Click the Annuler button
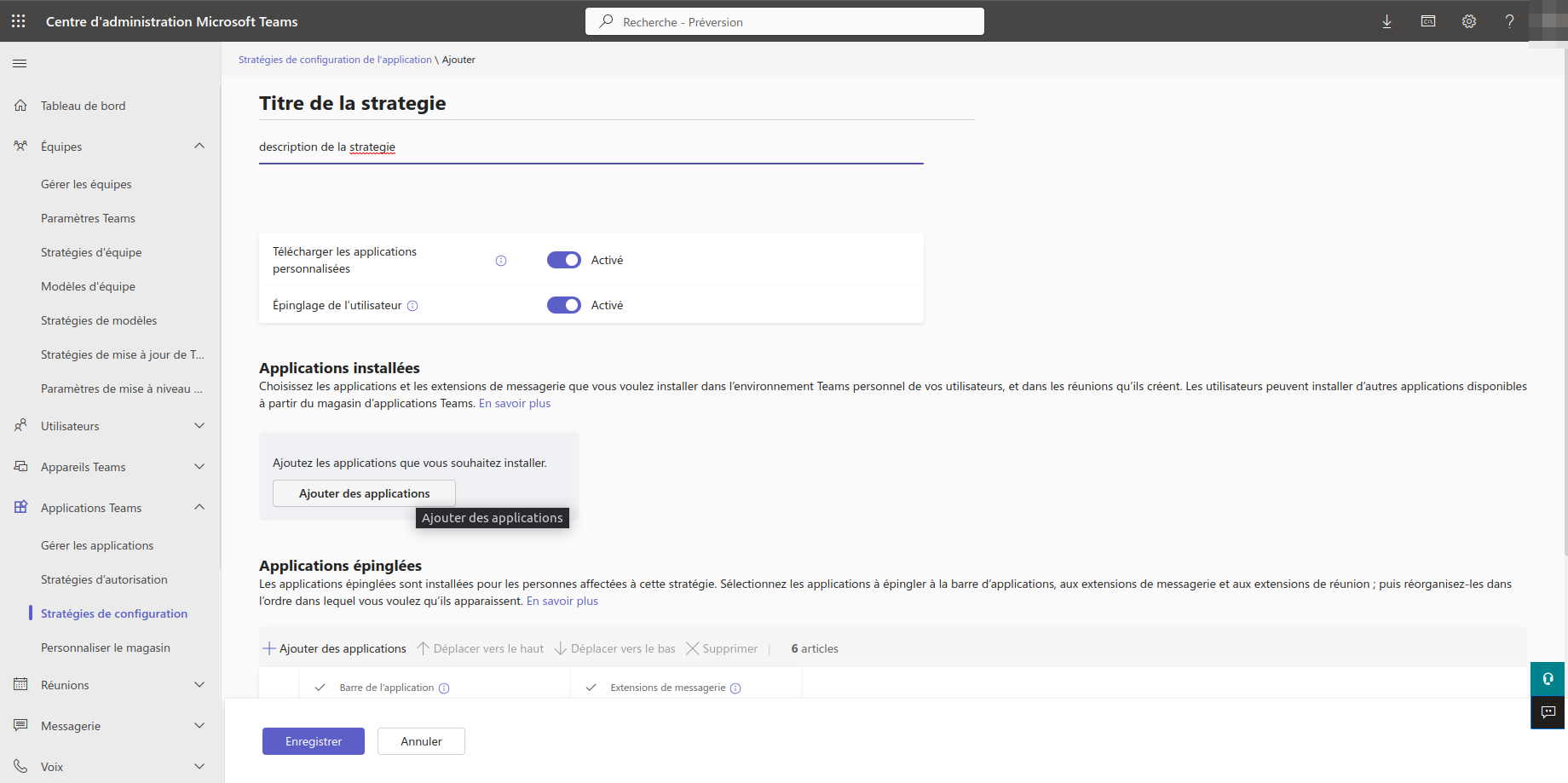The height and width of the screenshot is (783, 1568). point(421,741)
